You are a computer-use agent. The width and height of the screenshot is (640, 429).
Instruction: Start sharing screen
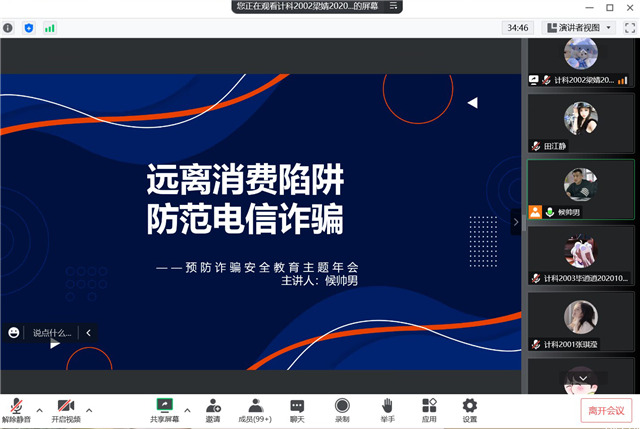[164, 410]
